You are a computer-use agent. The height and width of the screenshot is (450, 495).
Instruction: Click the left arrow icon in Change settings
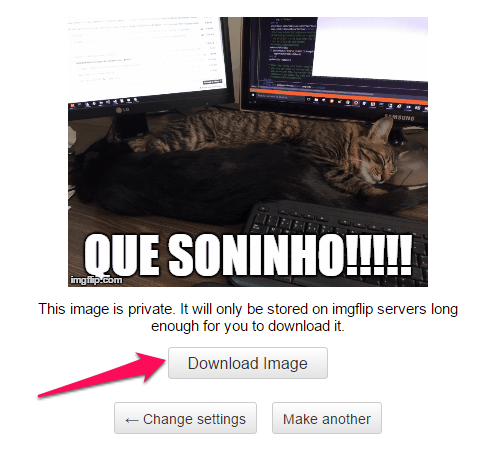(132, 420)
